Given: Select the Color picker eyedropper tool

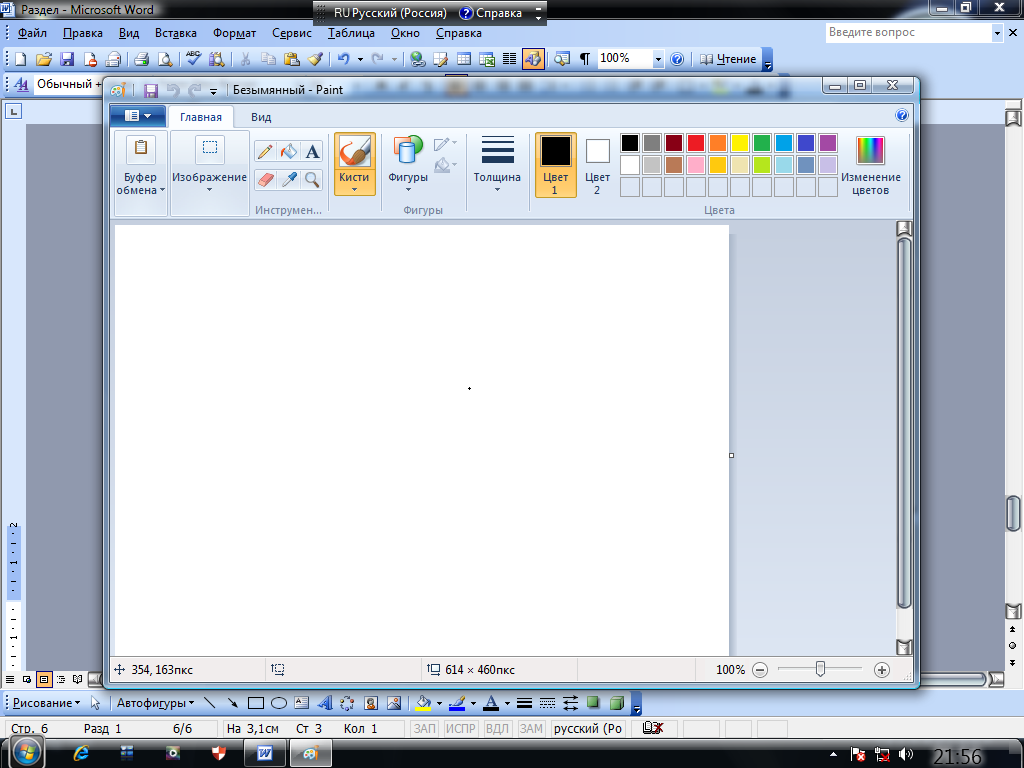Looking at the screenshot, I should 289,179.
